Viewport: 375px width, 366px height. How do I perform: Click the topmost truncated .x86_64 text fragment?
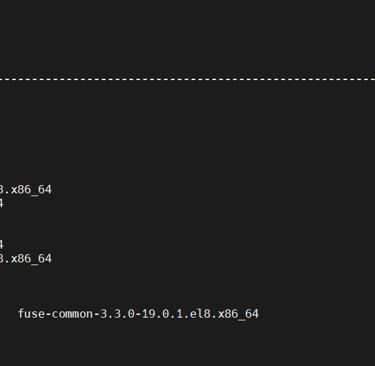coord(26,190)
